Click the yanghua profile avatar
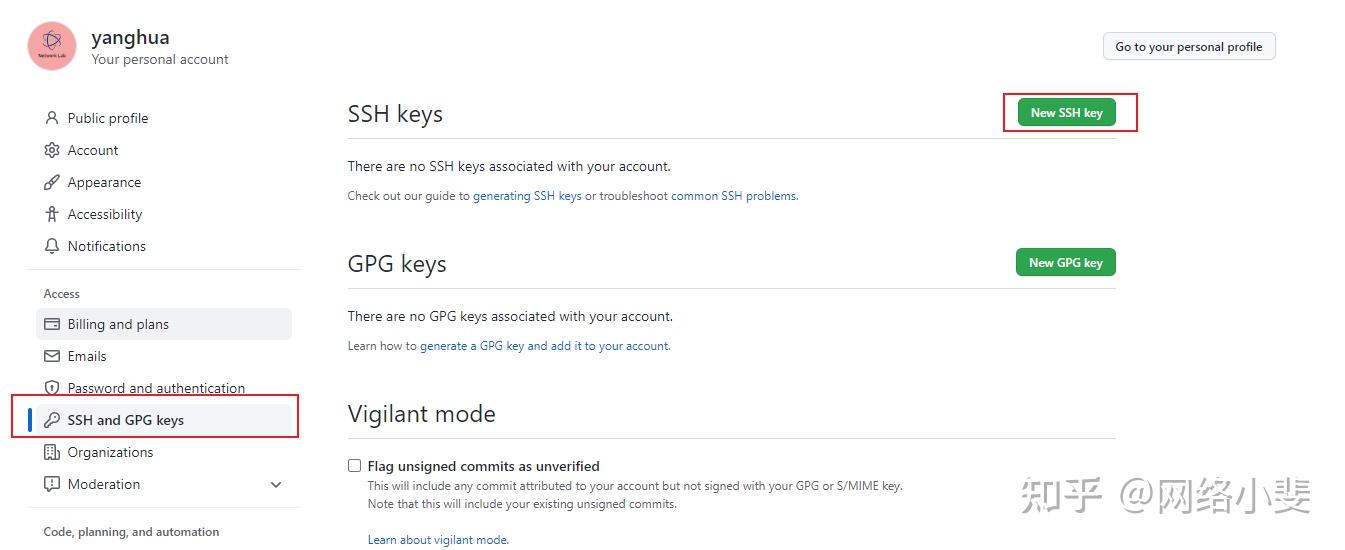The image size is (1345, 550). pos(52,46)
